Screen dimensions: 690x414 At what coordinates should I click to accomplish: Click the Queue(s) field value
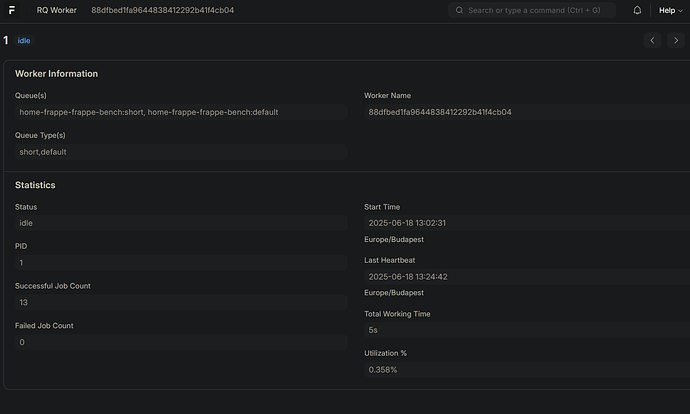(x=180, y=112)
